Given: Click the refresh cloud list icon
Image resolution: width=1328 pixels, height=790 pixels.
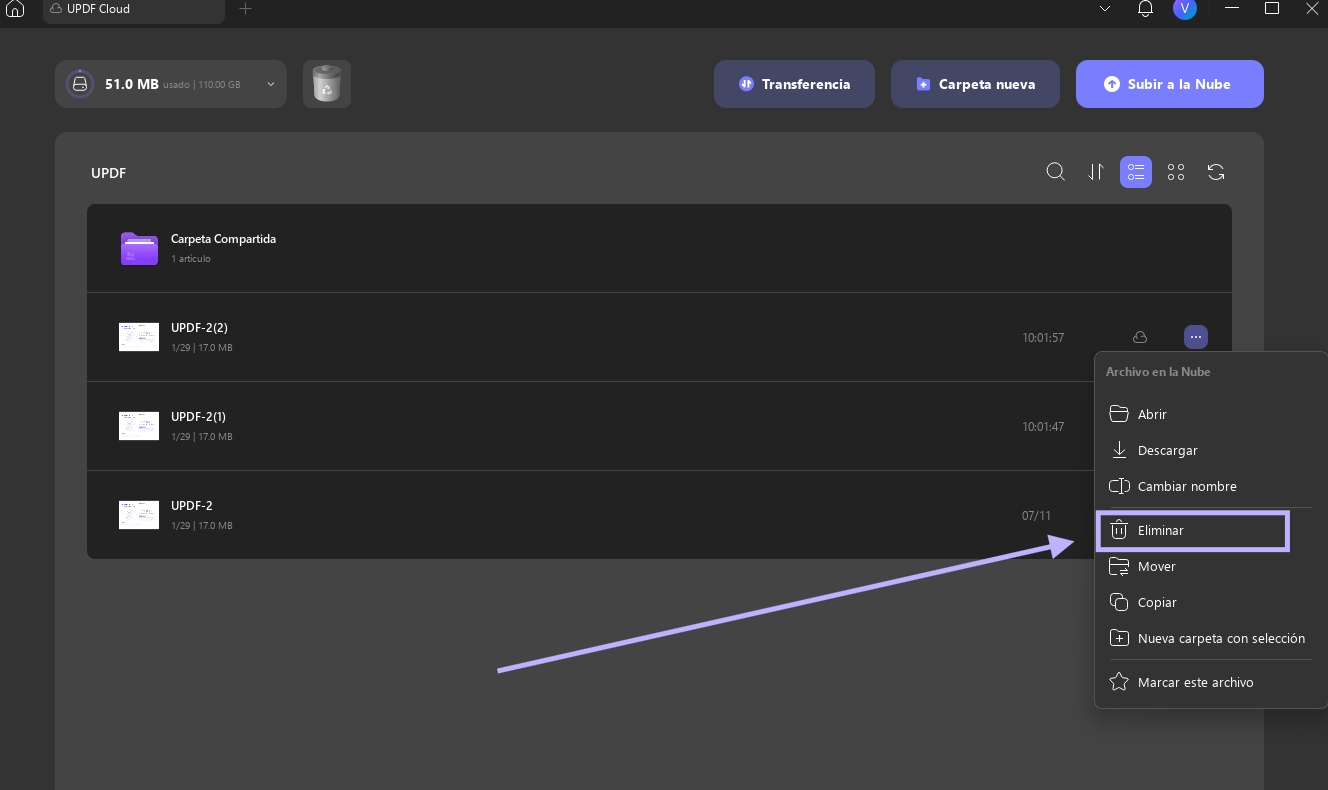Looking at the screenshot, I should point(1216,172).
